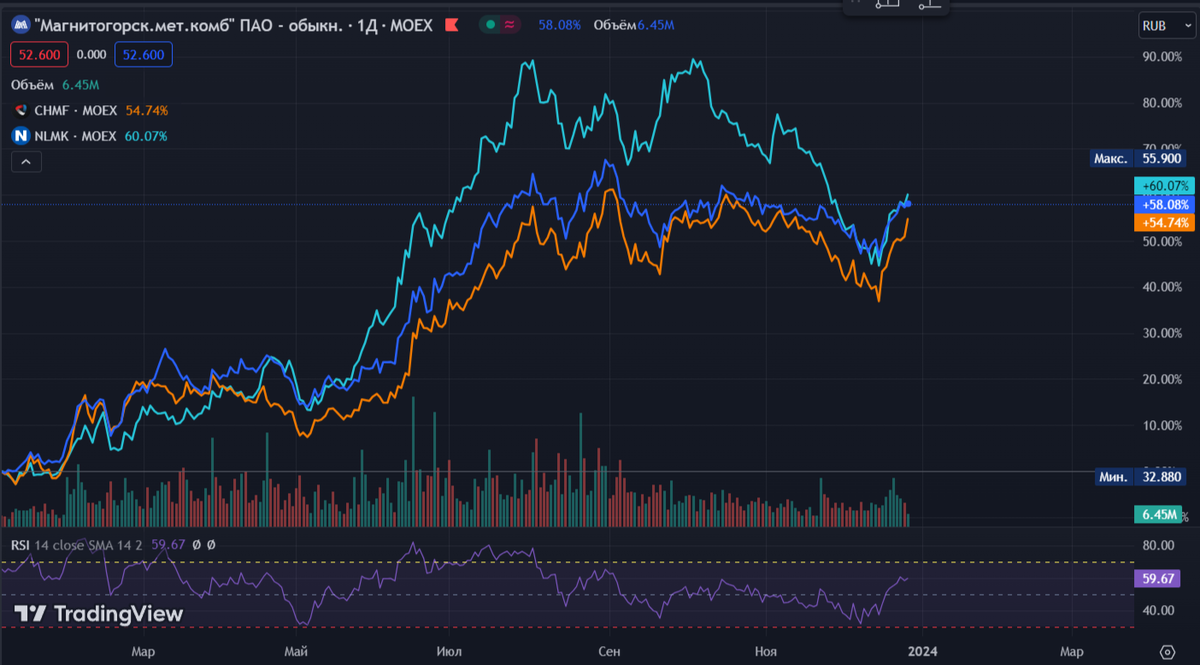Click the 80.00 RSI scale value

(x=1157, y=546)
